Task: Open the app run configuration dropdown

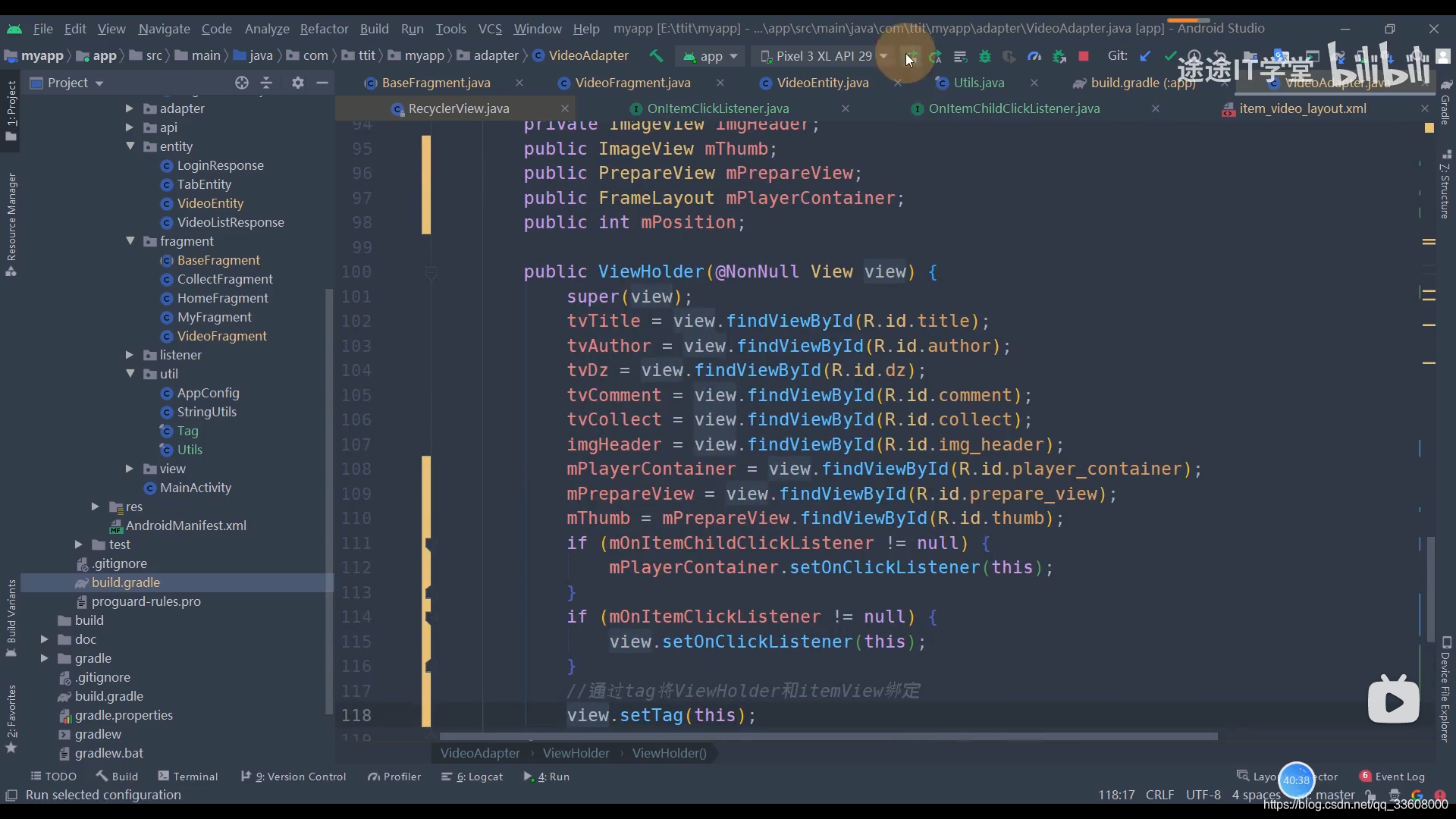Action: [x=710, y=56]
